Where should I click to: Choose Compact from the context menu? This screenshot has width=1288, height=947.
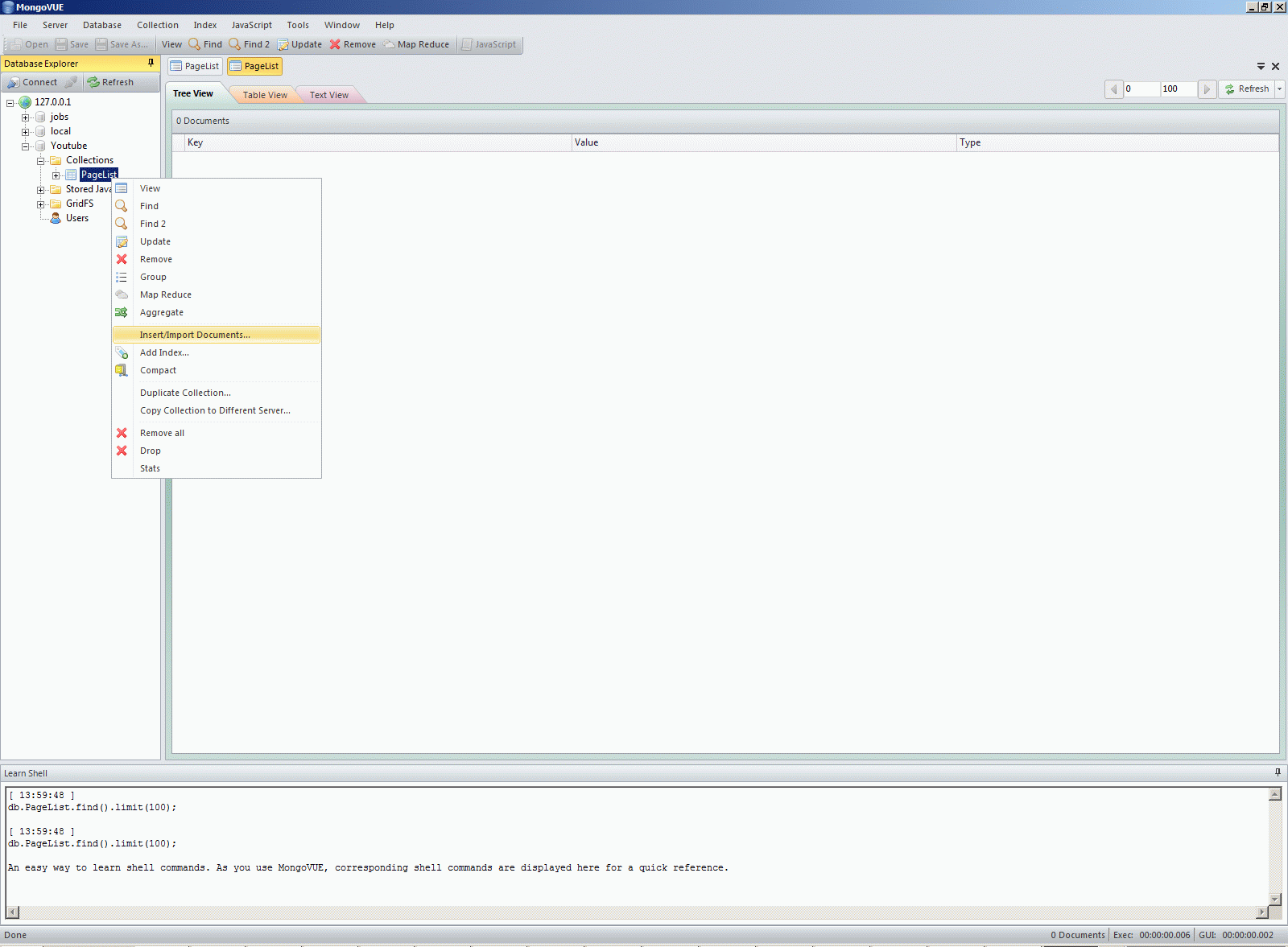217,370
